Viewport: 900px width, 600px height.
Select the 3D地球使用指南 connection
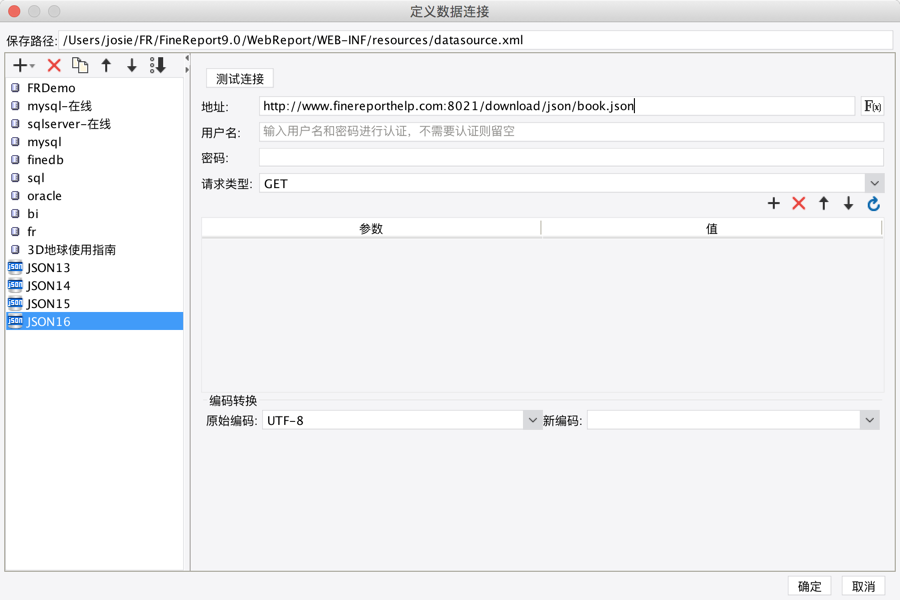[94, 250]
